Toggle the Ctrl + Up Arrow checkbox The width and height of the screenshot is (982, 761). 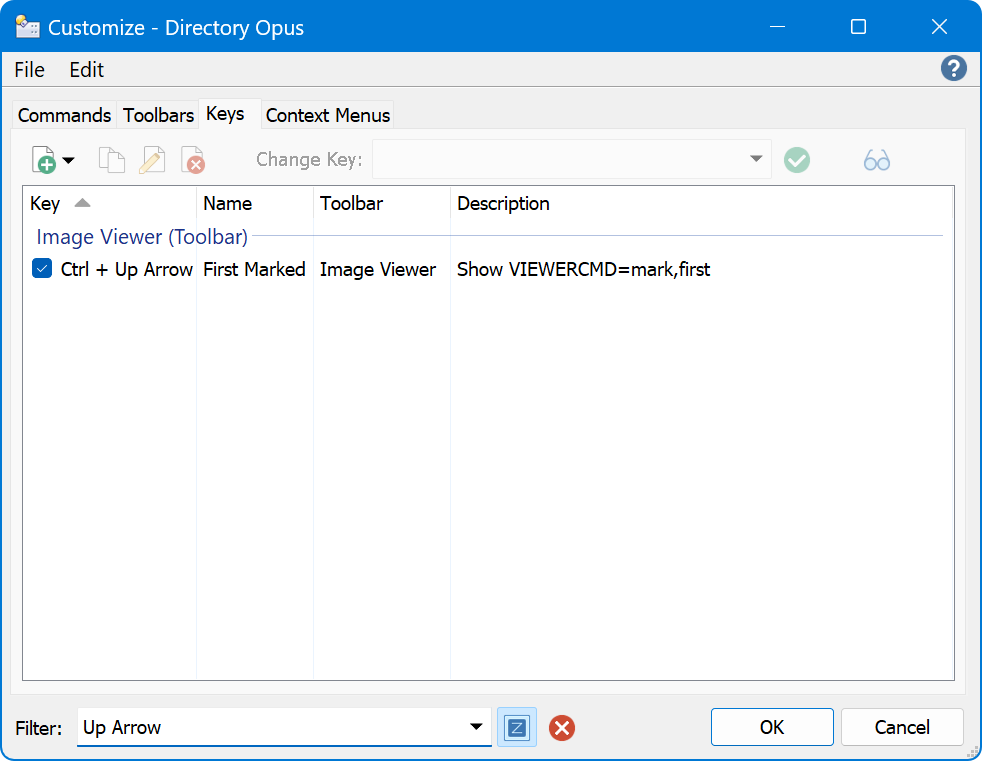point(42,269)
